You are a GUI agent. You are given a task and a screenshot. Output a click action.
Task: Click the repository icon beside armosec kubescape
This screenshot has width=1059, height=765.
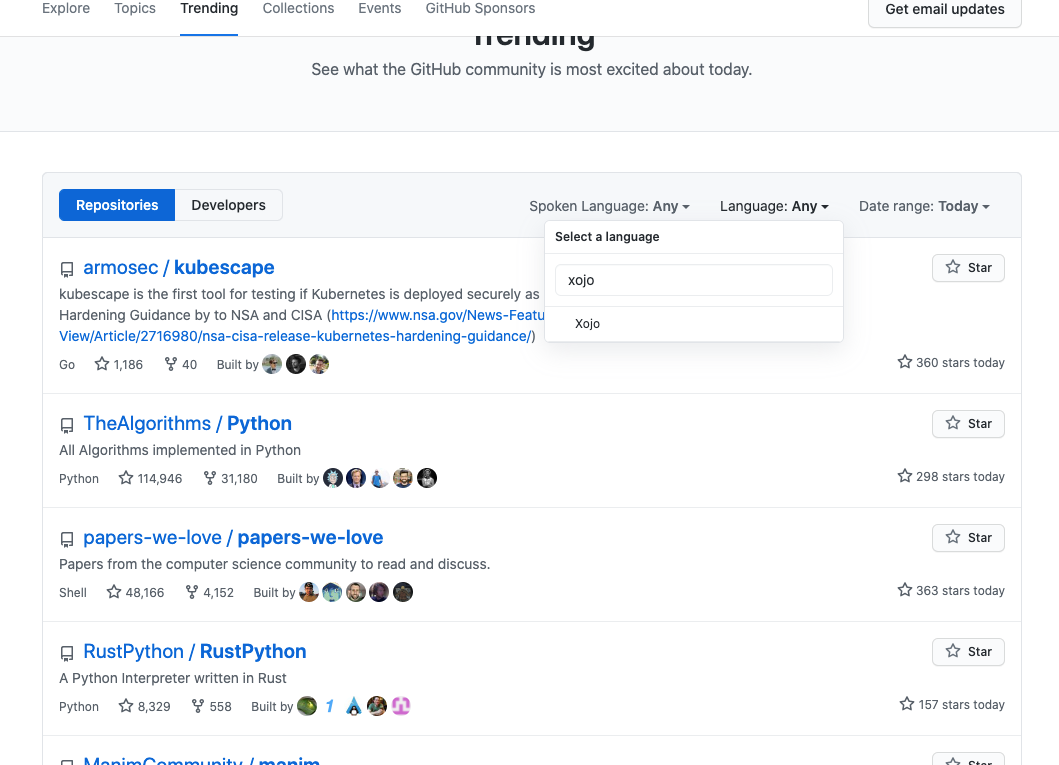tap(67, 270)
